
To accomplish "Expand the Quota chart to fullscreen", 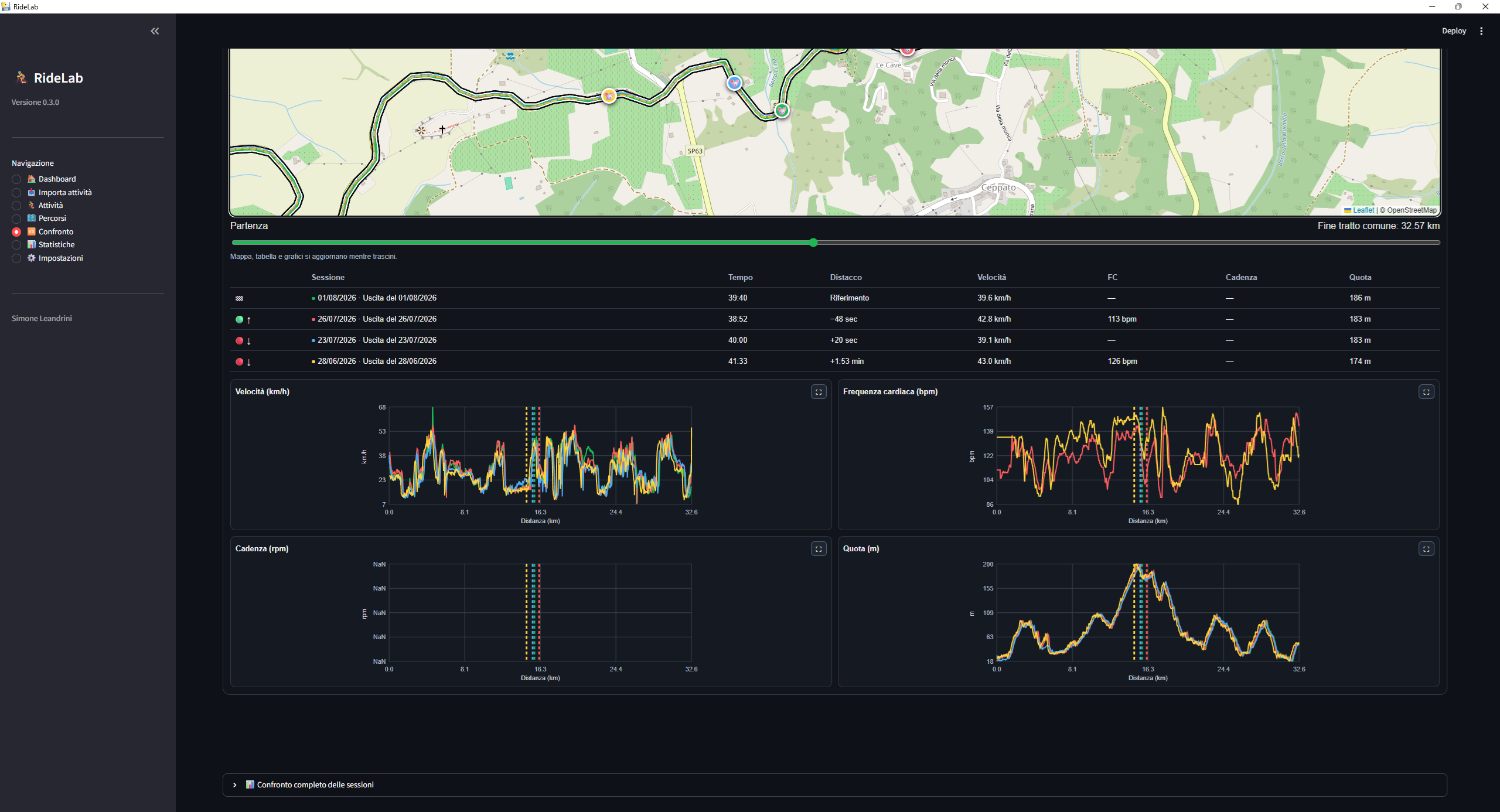I will pos(1426,549).
